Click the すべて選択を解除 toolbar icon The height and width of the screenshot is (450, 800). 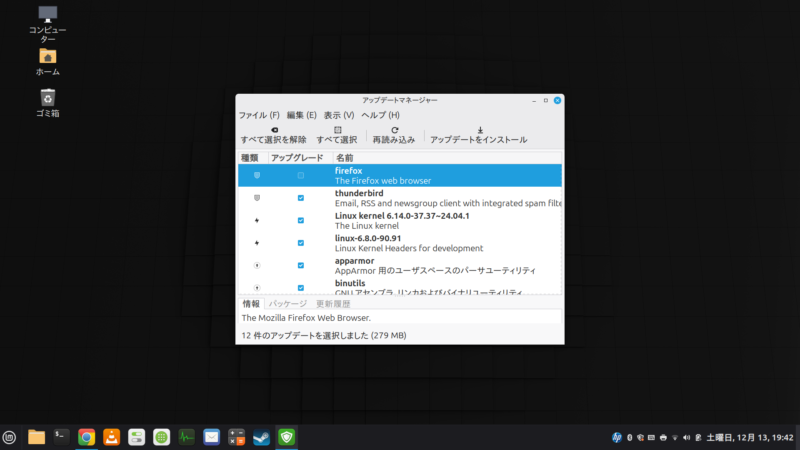click(273, 130)
